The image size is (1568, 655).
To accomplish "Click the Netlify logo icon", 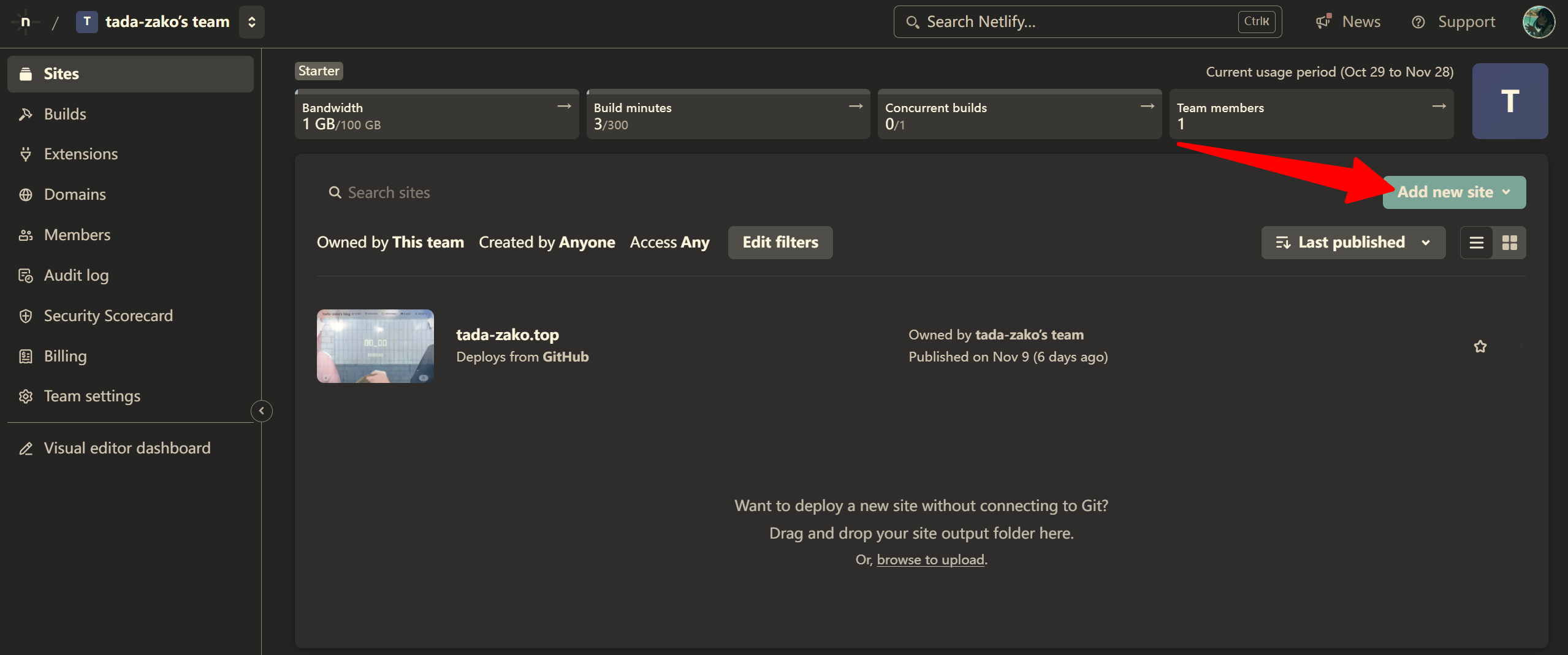I will (x=25, y=21).
